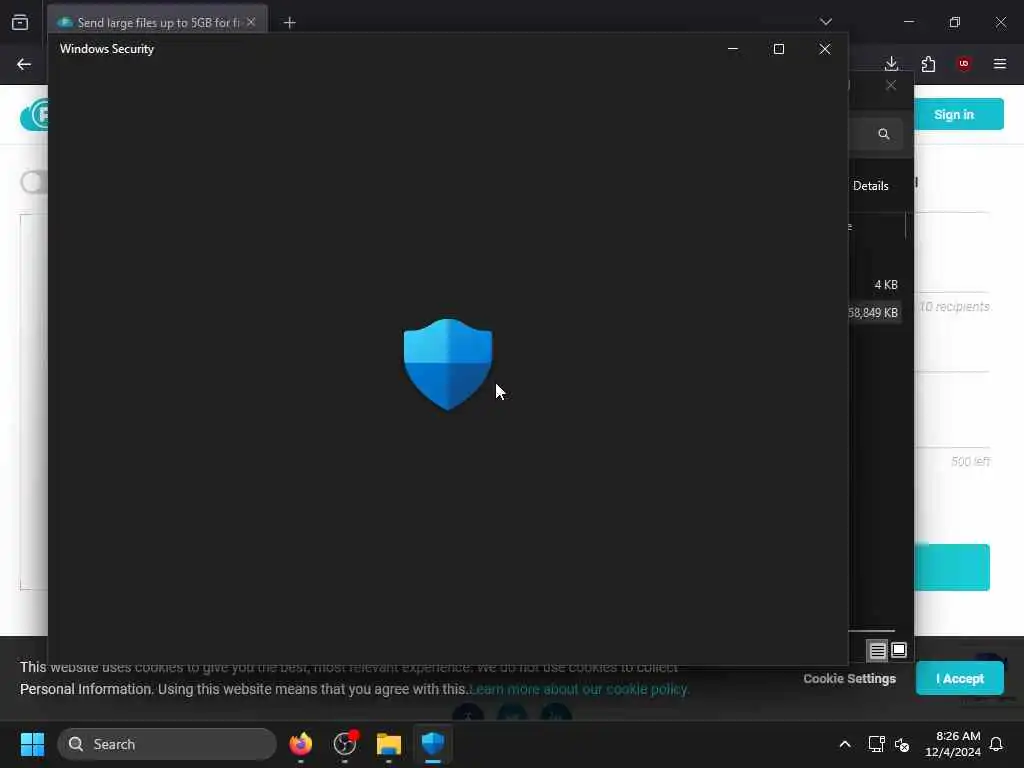Click Windows Security taskbar icon
The image size is (1024, 768).
pos(433,744)
